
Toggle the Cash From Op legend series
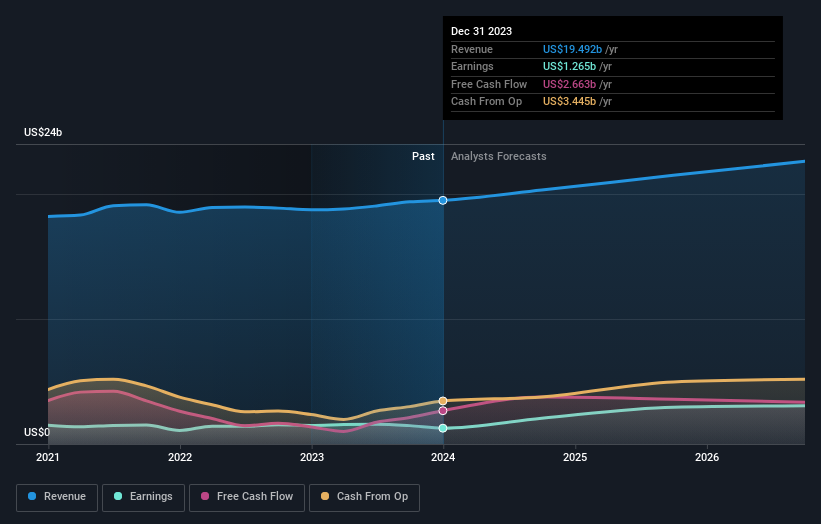point(364,497)
